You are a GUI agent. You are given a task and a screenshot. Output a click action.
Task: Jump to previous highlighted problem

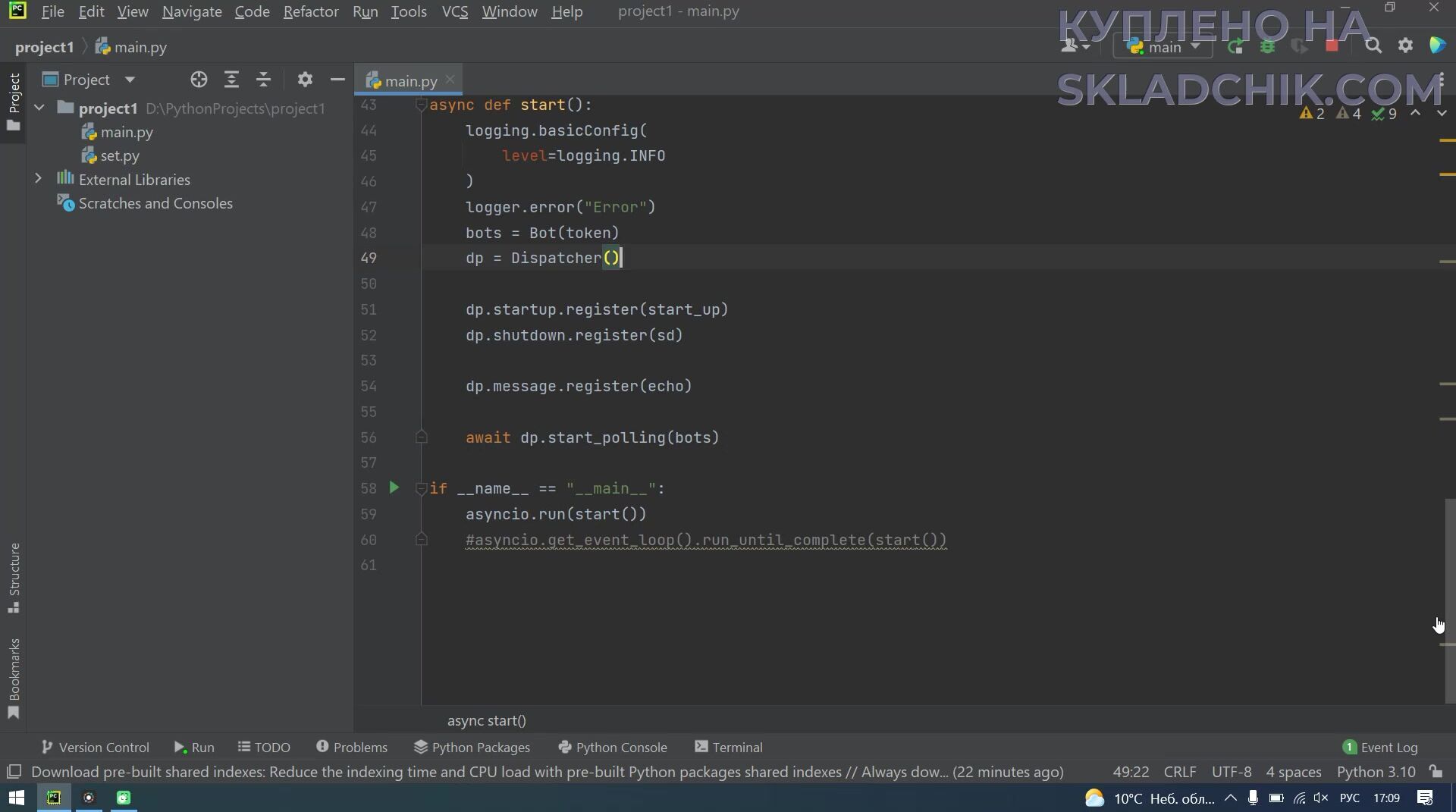click(x=1415, y=113)
